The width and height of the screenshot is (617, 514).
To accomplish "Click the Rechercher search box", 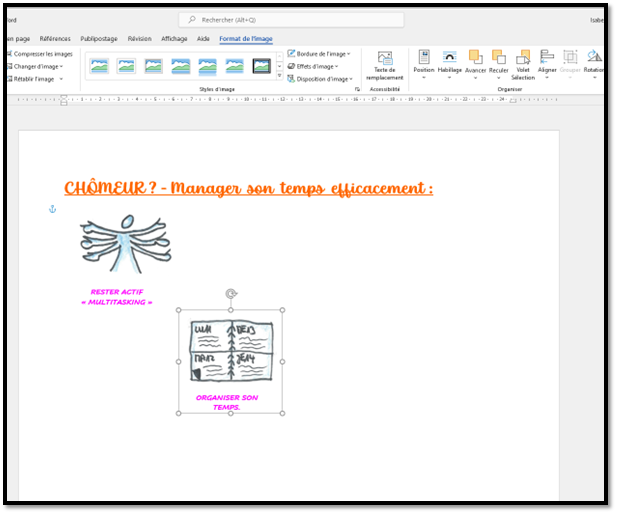I will [292, 20].
